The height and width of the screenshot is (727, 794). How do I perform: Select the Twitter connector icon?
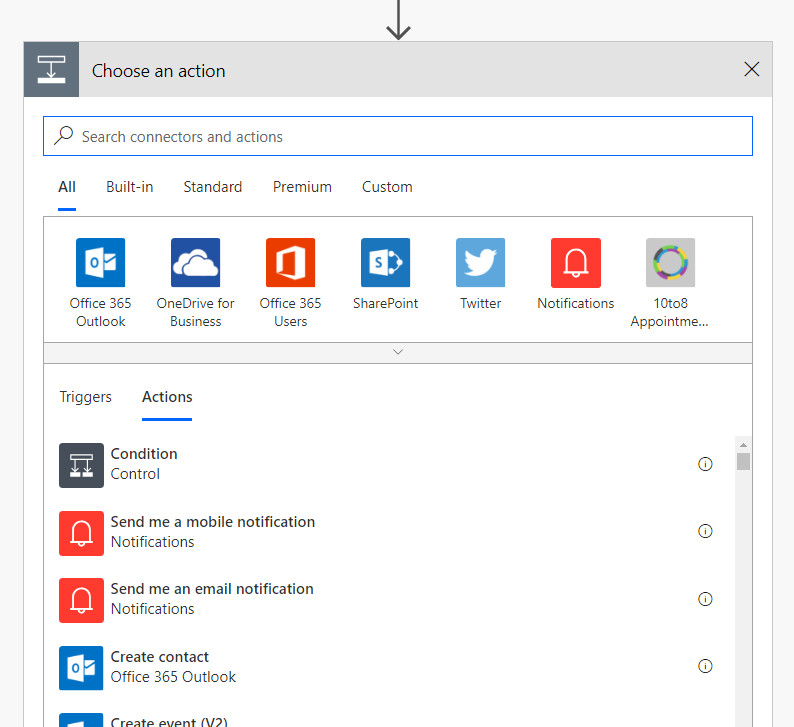(481, 263)
